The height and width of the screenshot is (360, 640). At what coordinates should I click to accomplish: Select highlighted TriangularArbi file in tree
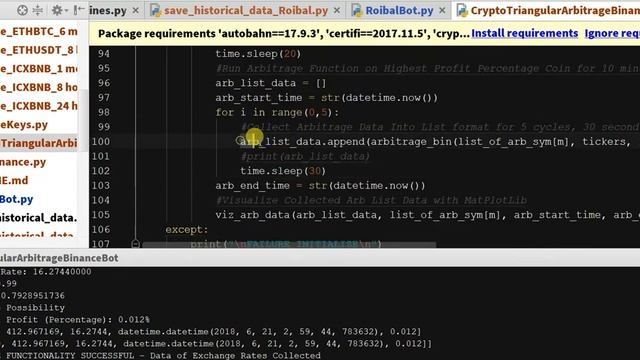pos(39,143)
